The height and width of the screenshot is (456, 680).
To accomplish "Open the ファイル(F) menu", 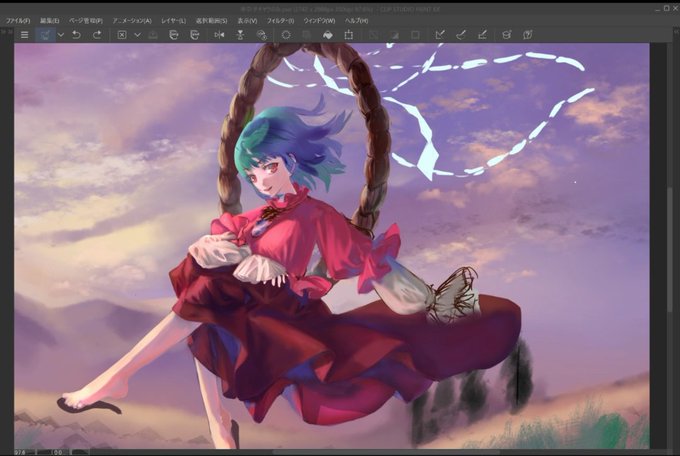I will pyautogui.click(x=18, y=21).
